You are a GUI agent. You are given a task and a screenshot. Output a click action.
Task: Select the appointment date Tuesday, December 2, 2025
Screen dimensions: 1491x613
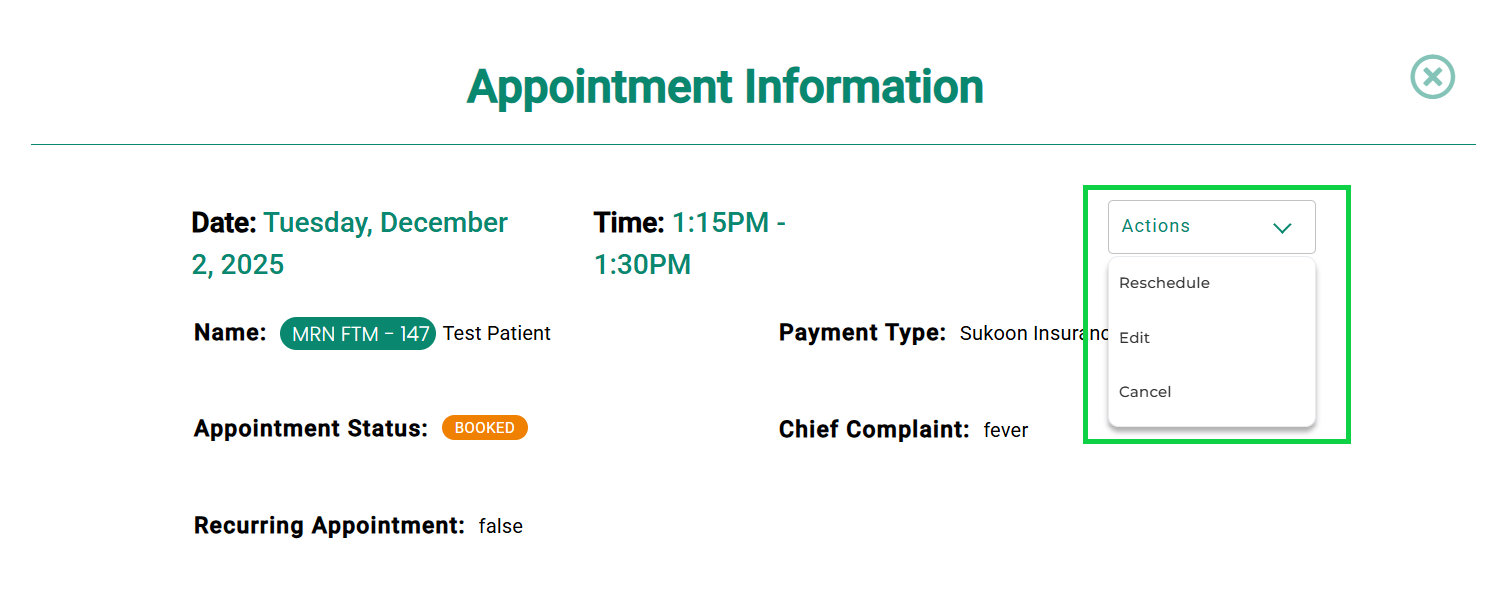[x=385, y=223]
